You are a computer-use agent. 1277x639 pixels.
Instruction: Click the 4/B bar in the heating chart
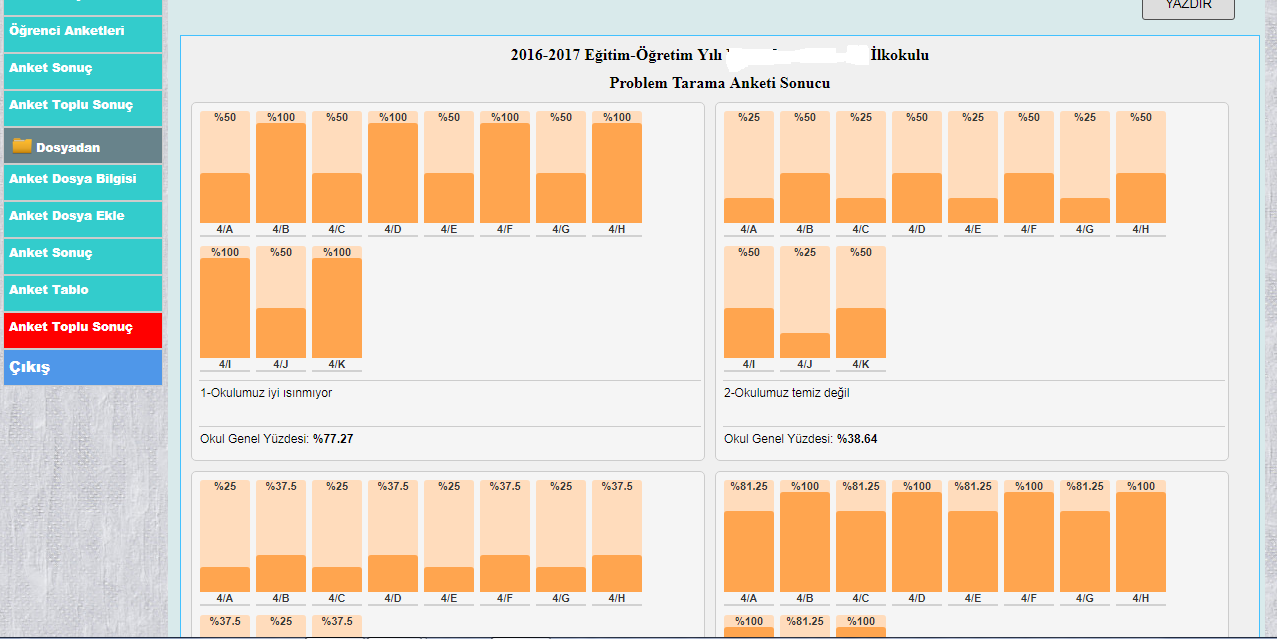click(281, 172)
